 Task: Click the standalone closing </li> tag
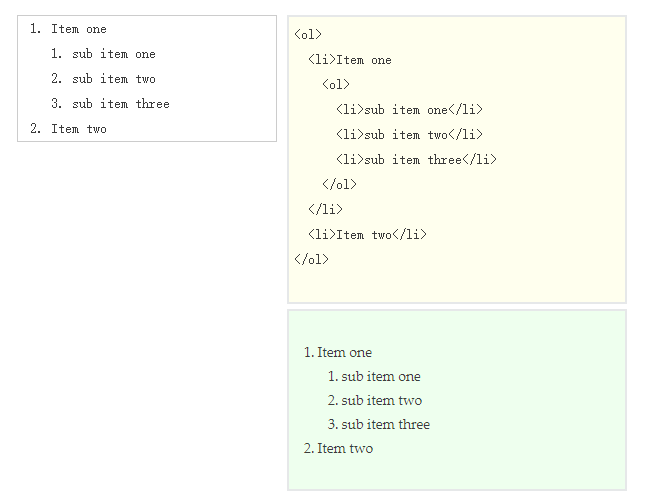pos(325,210)
